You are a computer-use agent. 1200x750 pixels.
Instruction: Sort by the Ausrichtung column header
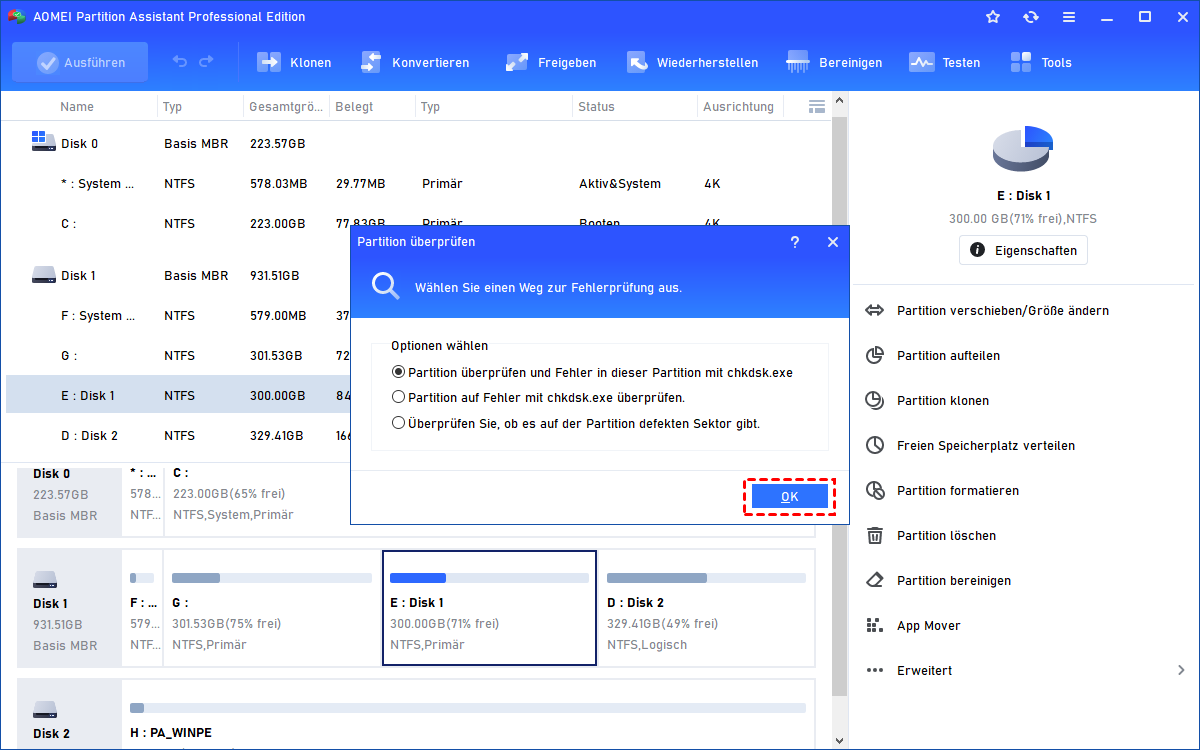click(738, 106)
